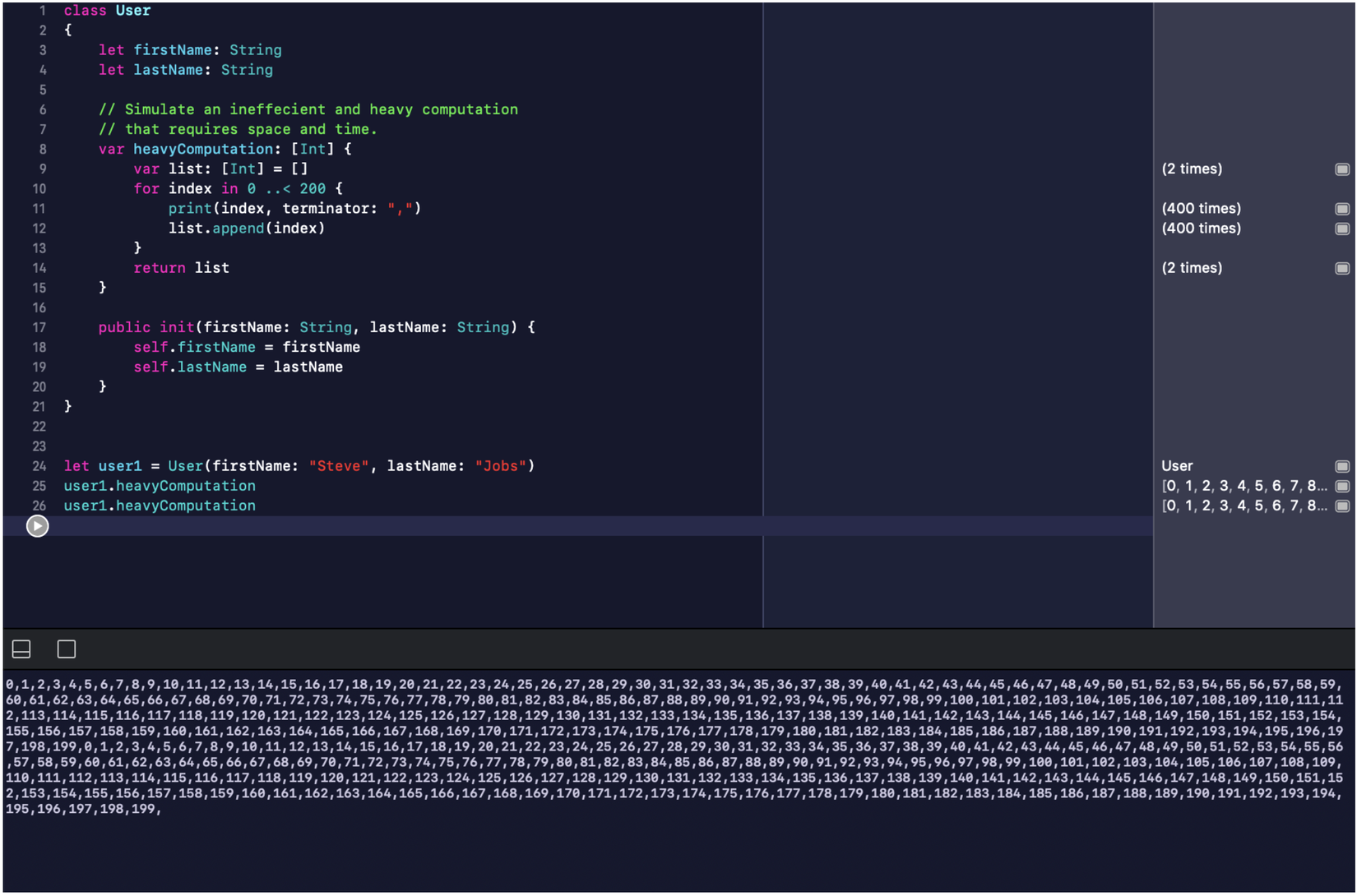
Task: Open Quick Look for line 9's (2 times) result
Action: pyautogui.click(x=1342, y=169)
